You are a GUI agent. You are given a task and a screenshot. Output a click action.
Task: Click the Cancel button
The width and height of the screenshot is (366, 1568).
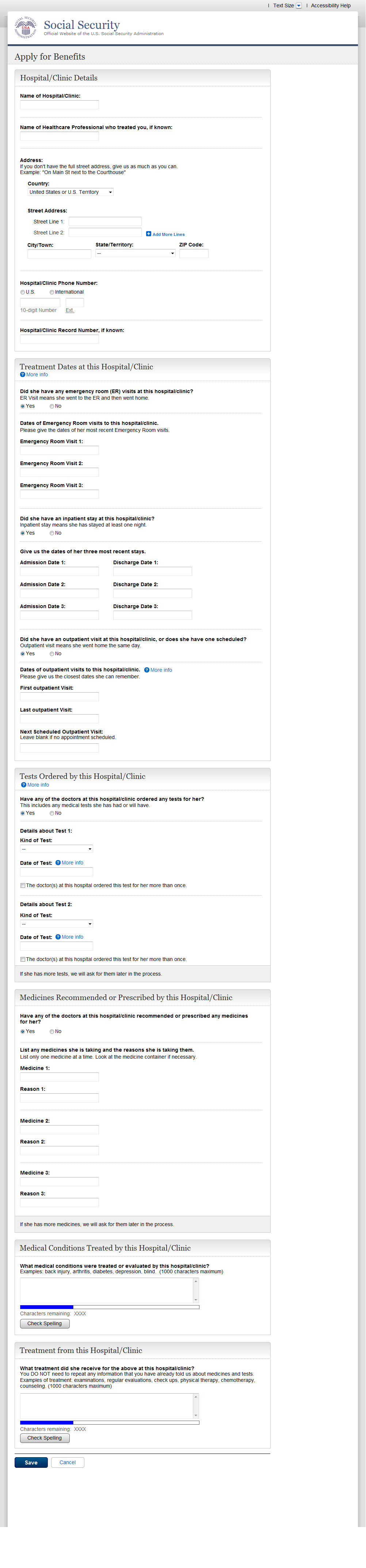click(x=68, y=1463)
